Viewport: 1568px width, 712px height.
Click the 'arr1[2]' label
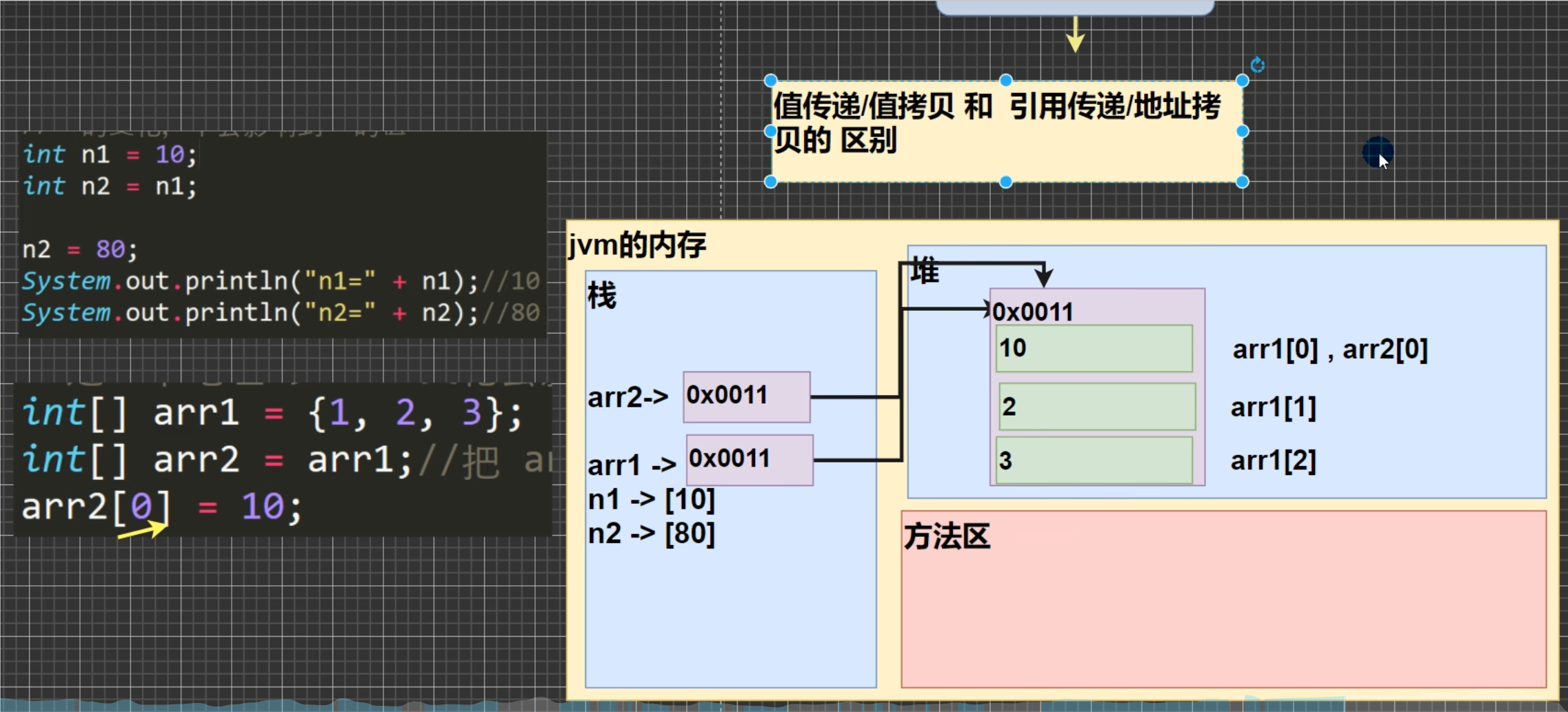1274,460
